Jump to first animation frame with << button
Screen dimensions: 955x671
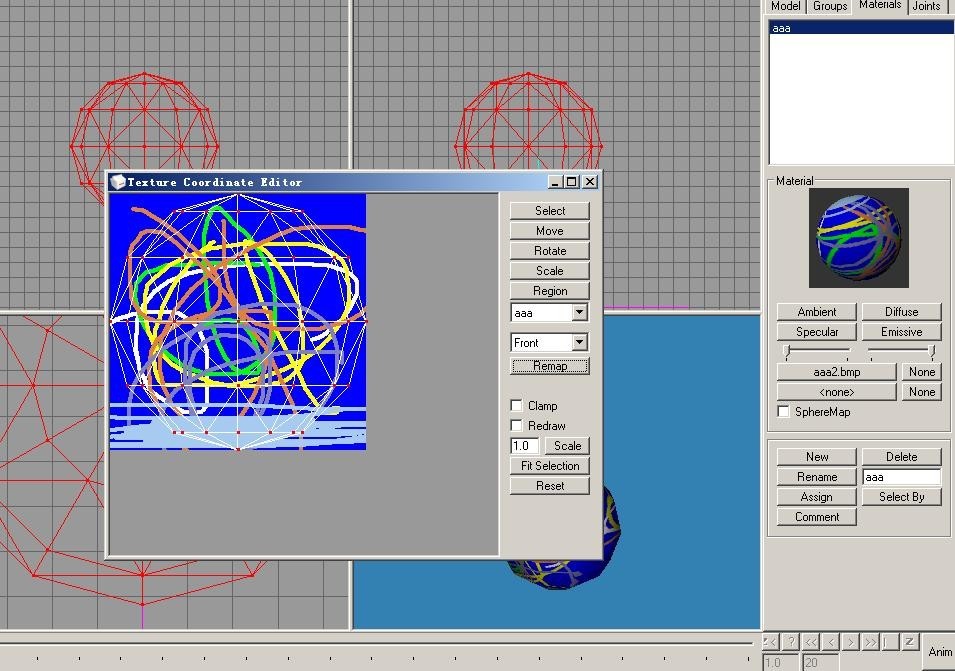(x=810, y=642)
